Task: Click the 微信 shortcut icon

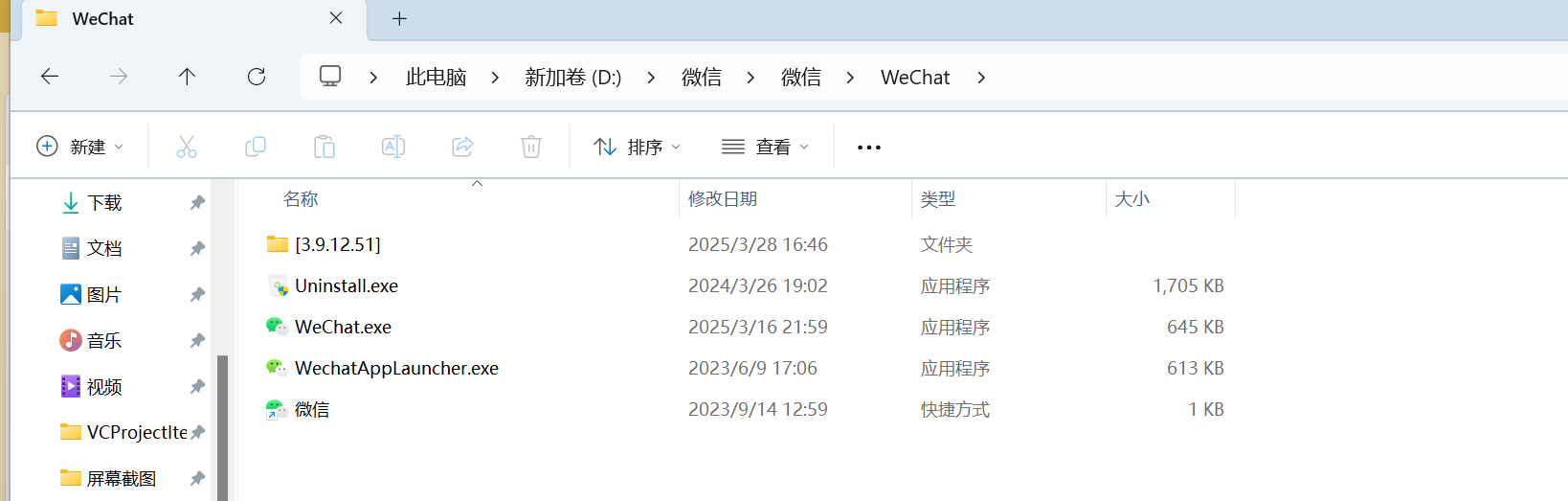Action: click(277, 409)
